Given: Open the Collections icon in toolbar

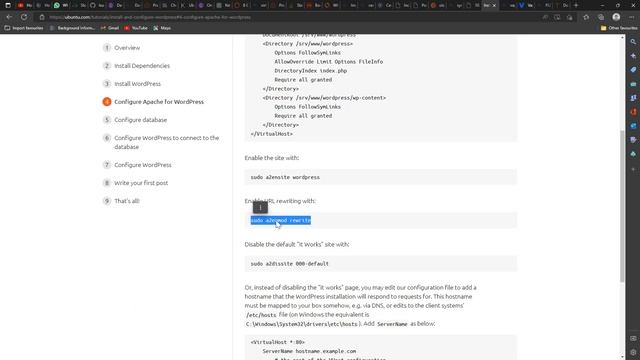Looking at the screenshot, I should click(x=601, y=17).
